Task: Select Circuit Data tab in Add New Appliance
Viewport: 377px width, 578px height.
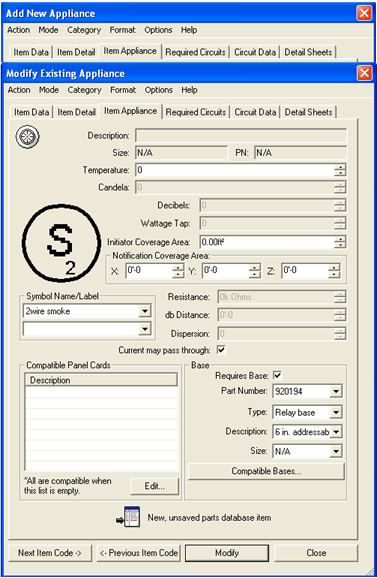Action: coord(255,52)
